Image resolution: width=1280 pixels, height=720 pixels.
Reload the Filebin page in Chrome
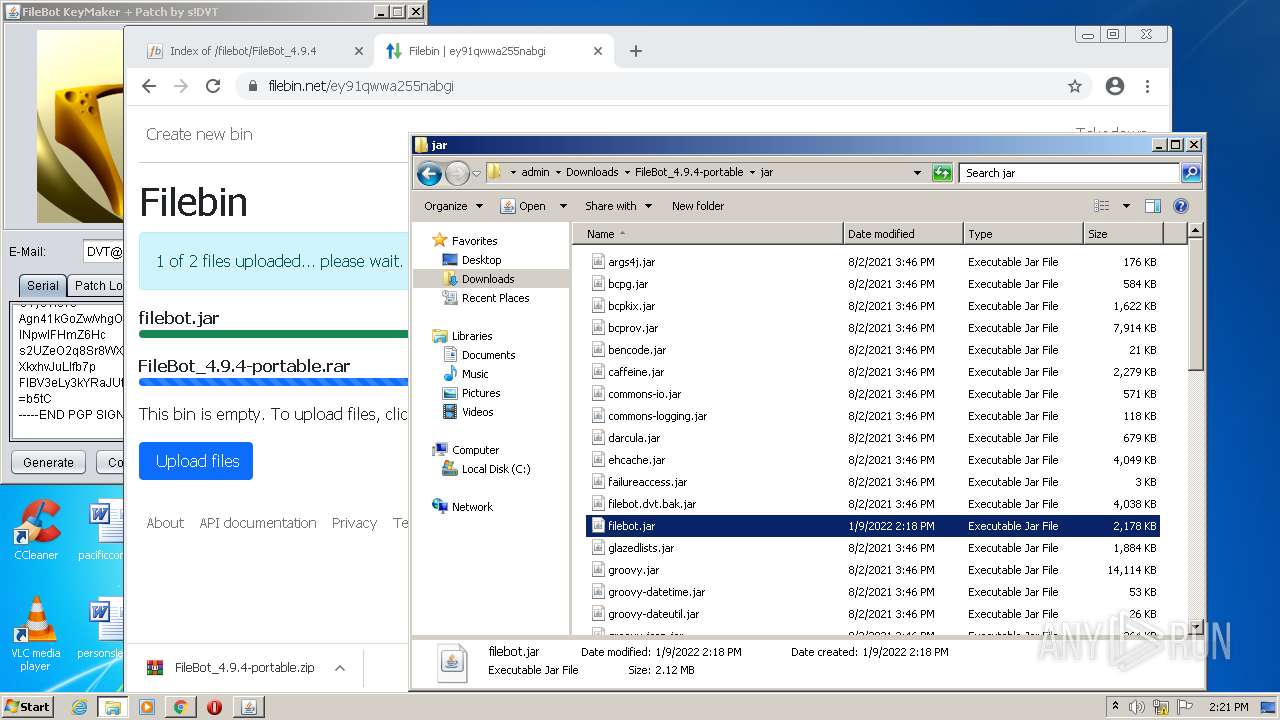tap(212, 86)
